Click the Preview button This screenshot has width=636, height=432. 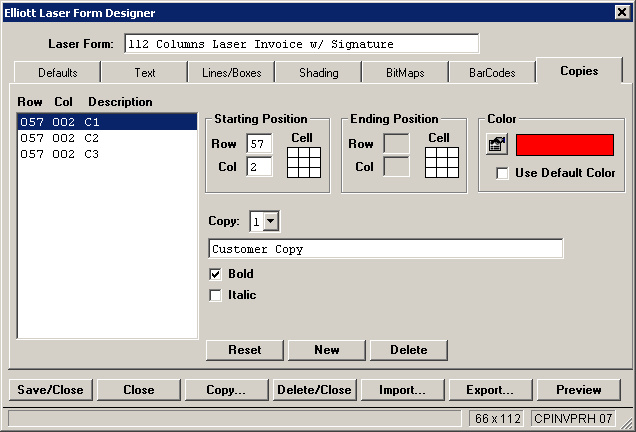pyautogui.click(x=579, y=390)
